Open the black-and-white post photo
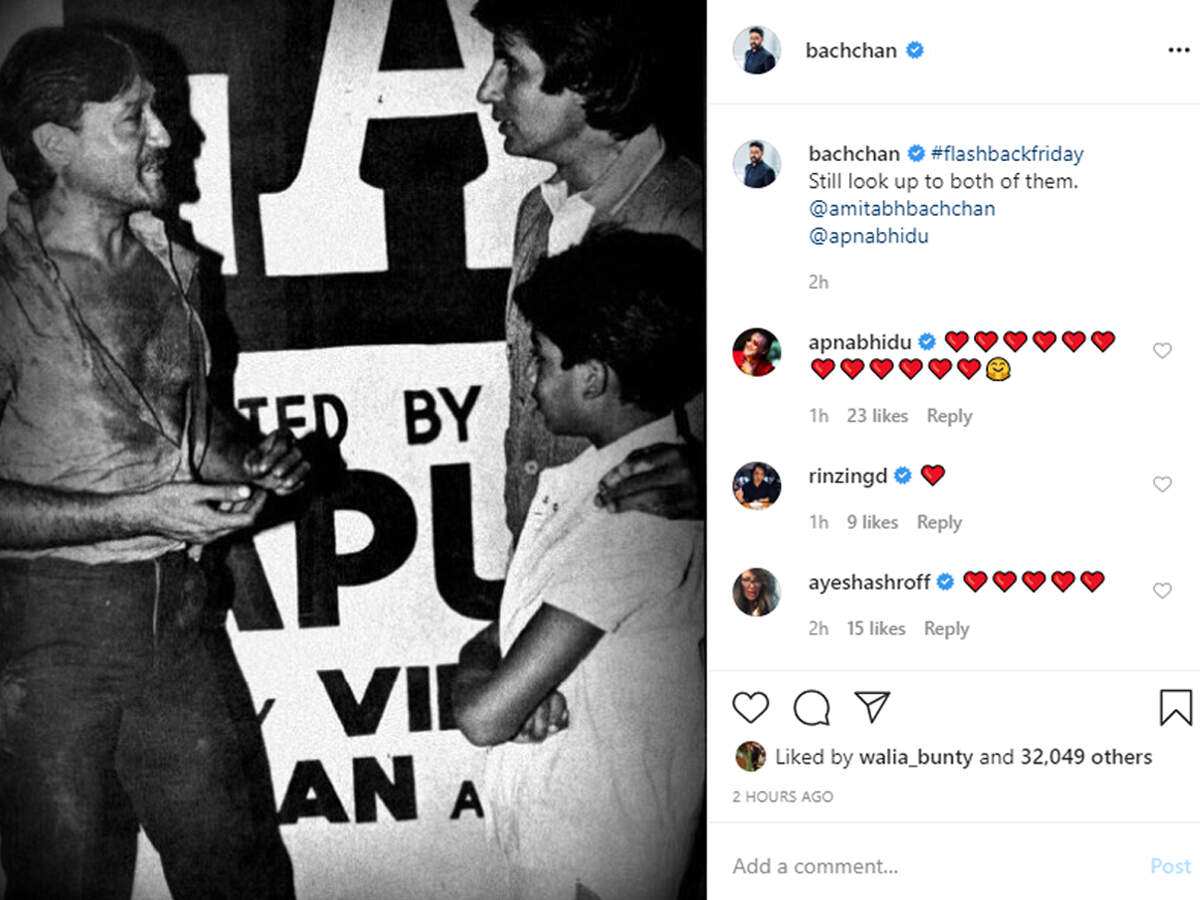1200x900 pixels. (x=352, y=450)
